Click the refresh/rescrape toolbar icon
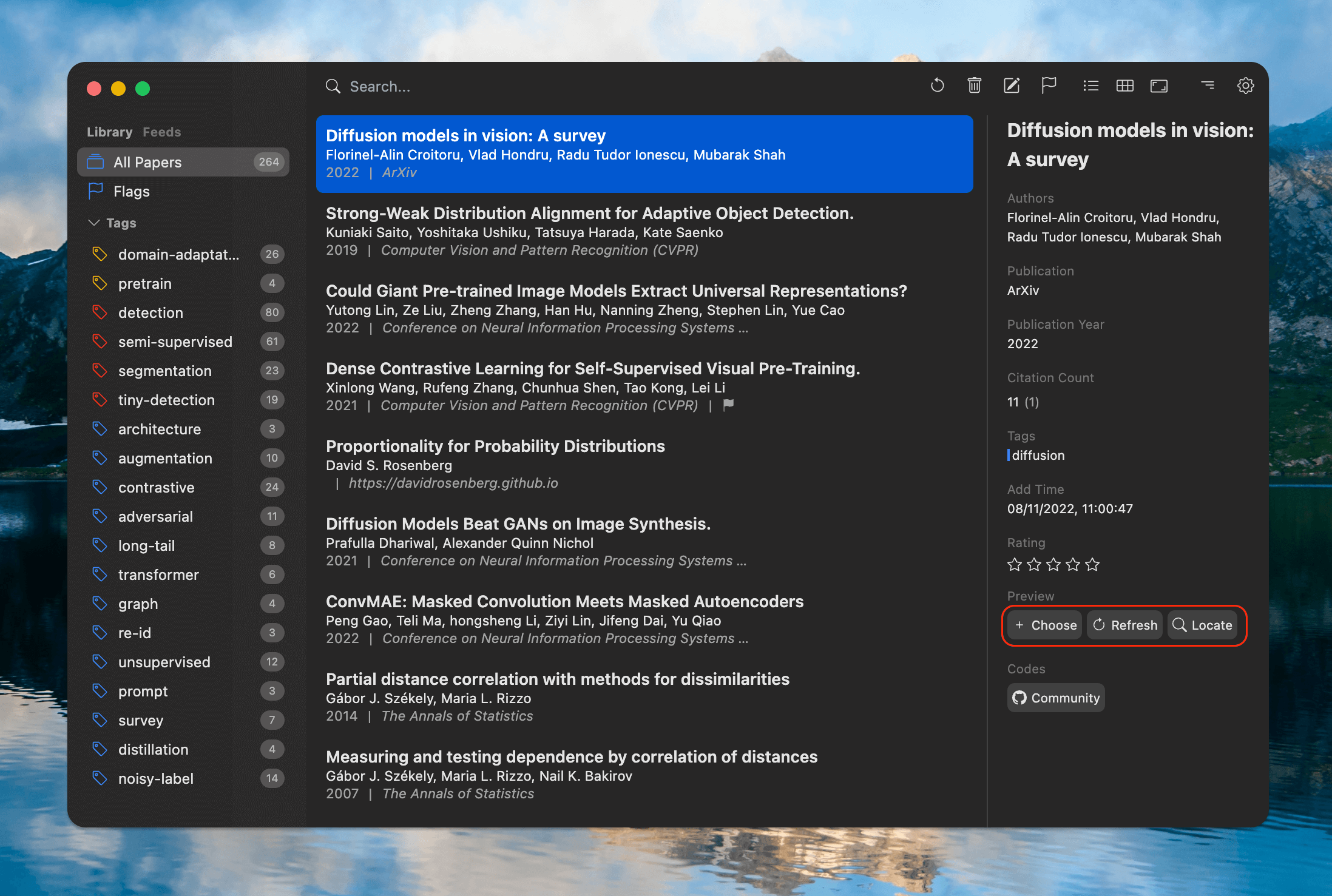The image size is (1332, 896). coord(937,86)
